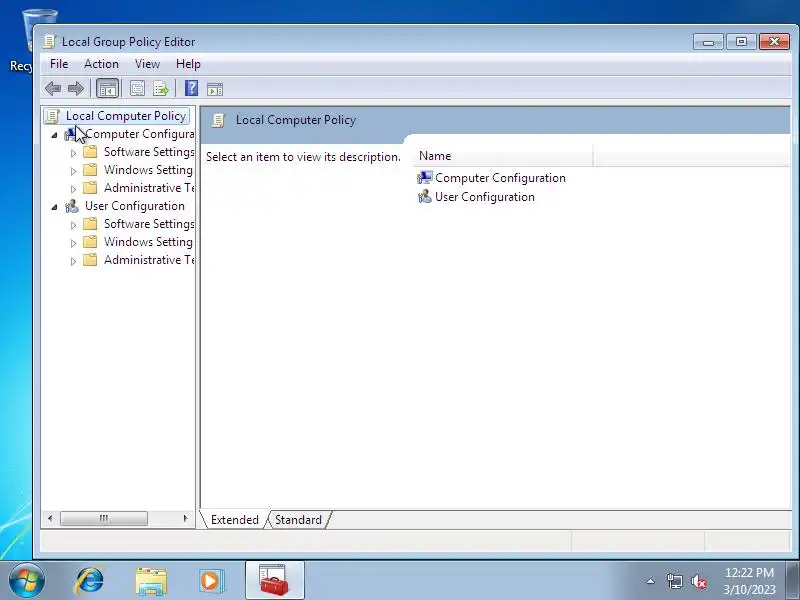
Task: Expand Administrative Templates under User Configuration
Action: (x=73, y=261)
